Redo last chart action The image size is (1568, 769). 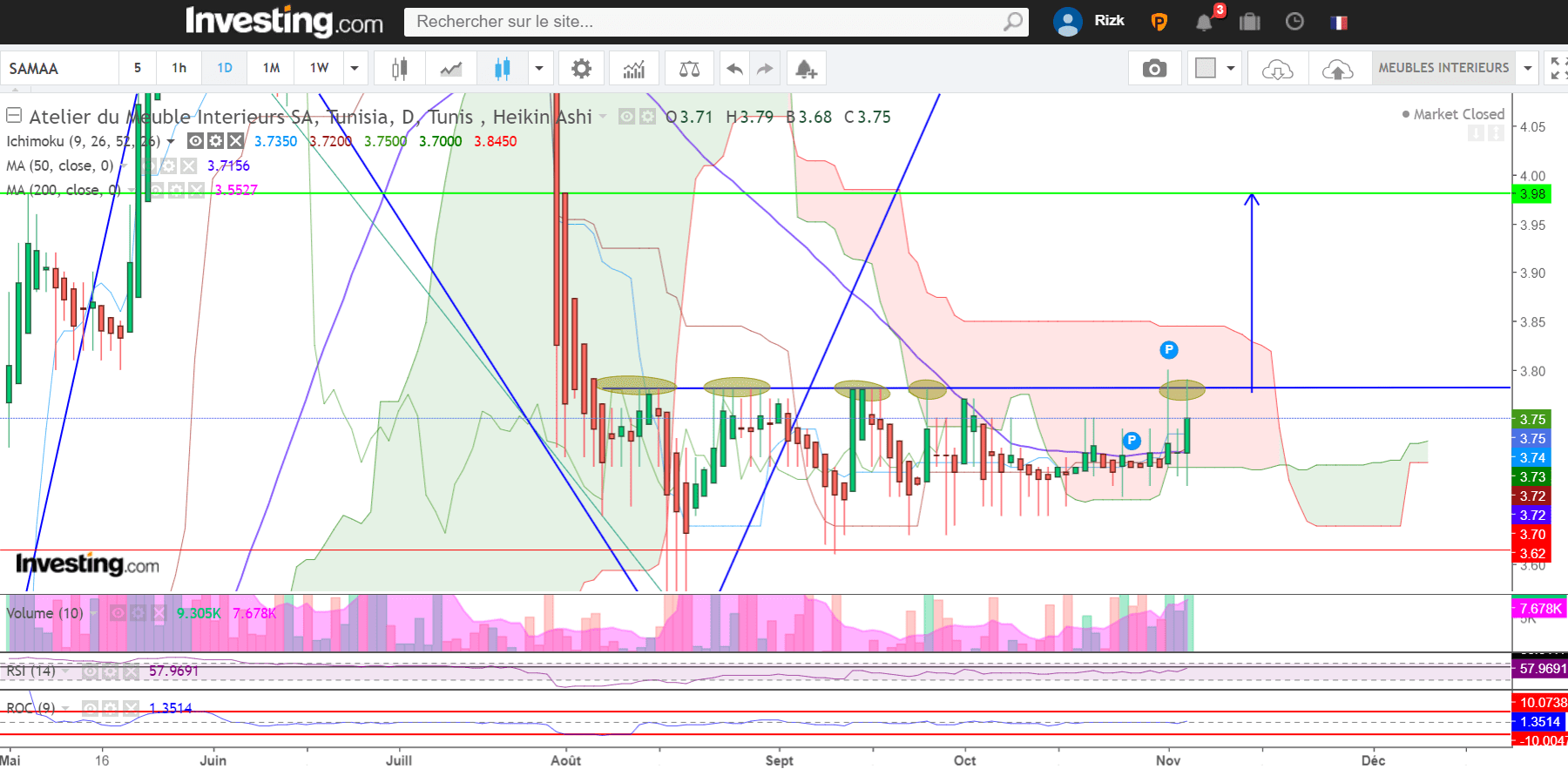pos(764,69)
